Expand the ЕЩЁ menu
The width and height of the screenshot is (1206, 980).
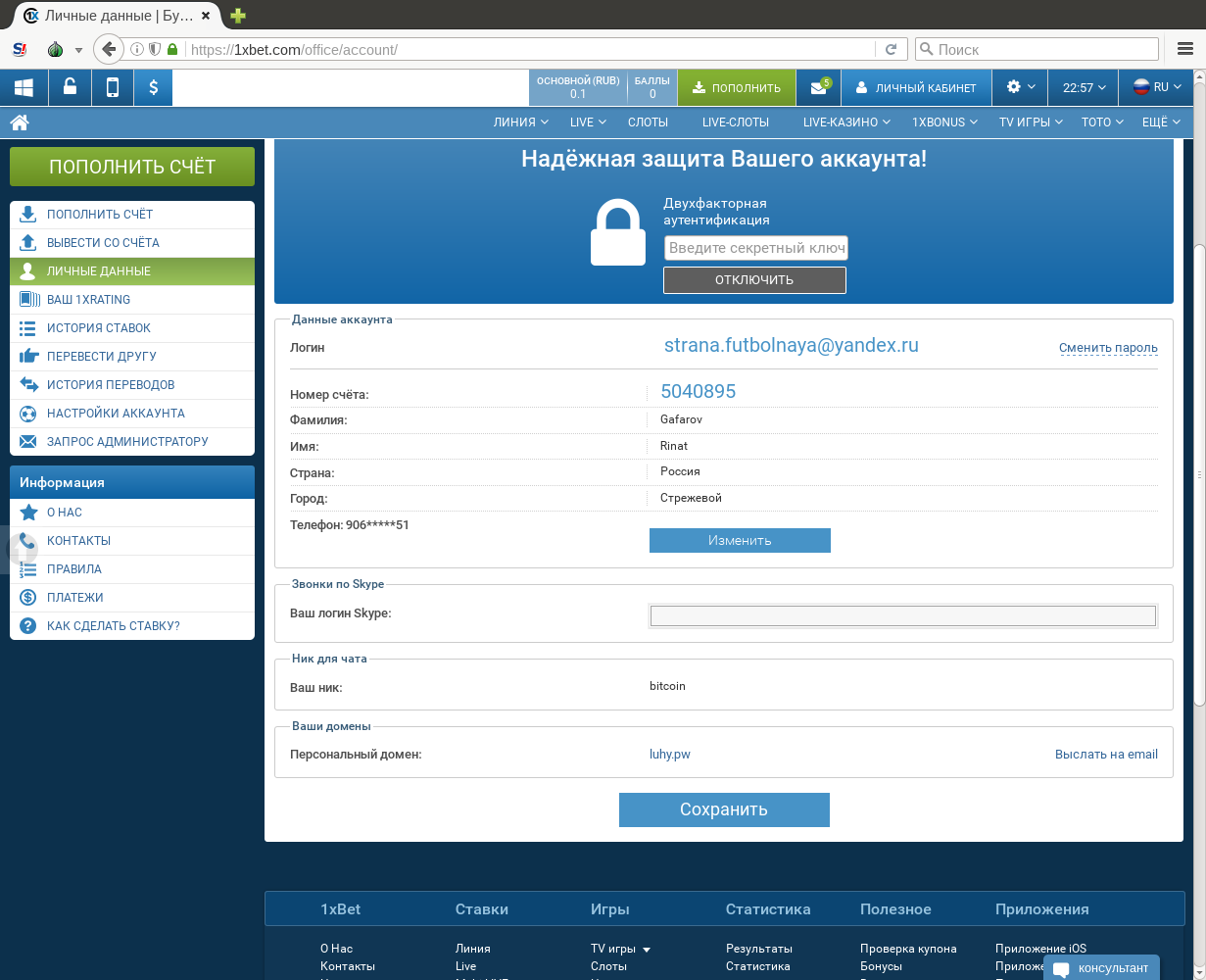1162,122
